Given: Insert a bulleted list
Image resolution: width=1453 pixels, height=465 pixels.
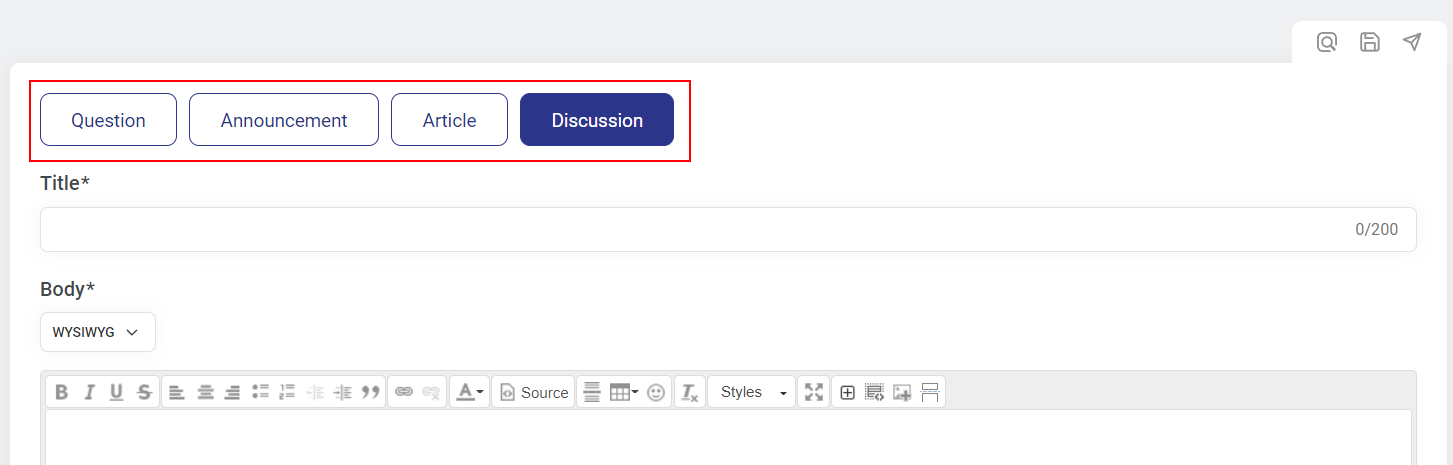Looking at the screenshot, I should (261, 393).
